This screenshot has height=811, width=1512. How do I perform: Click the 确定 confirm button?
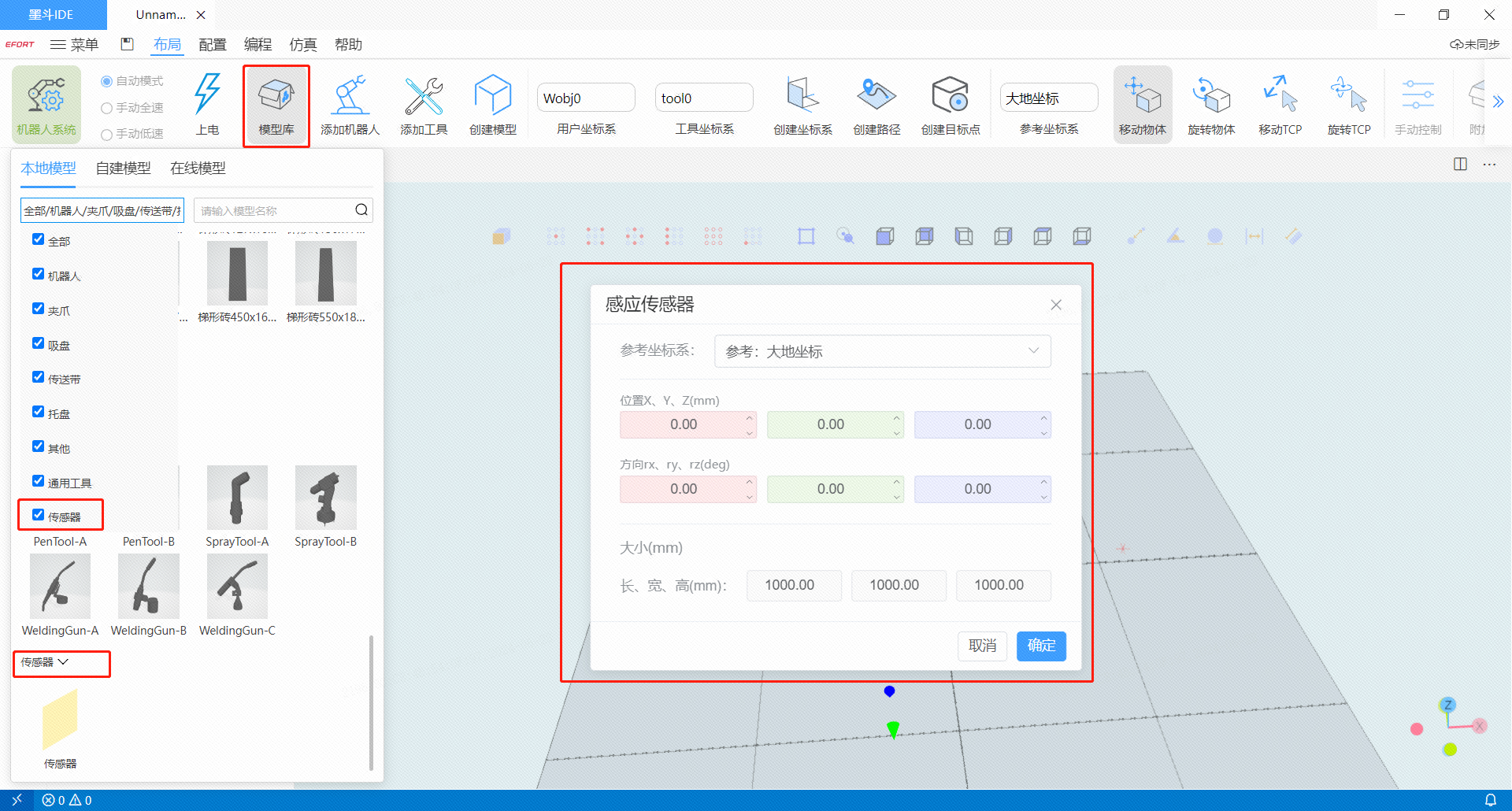point(1040,646)
